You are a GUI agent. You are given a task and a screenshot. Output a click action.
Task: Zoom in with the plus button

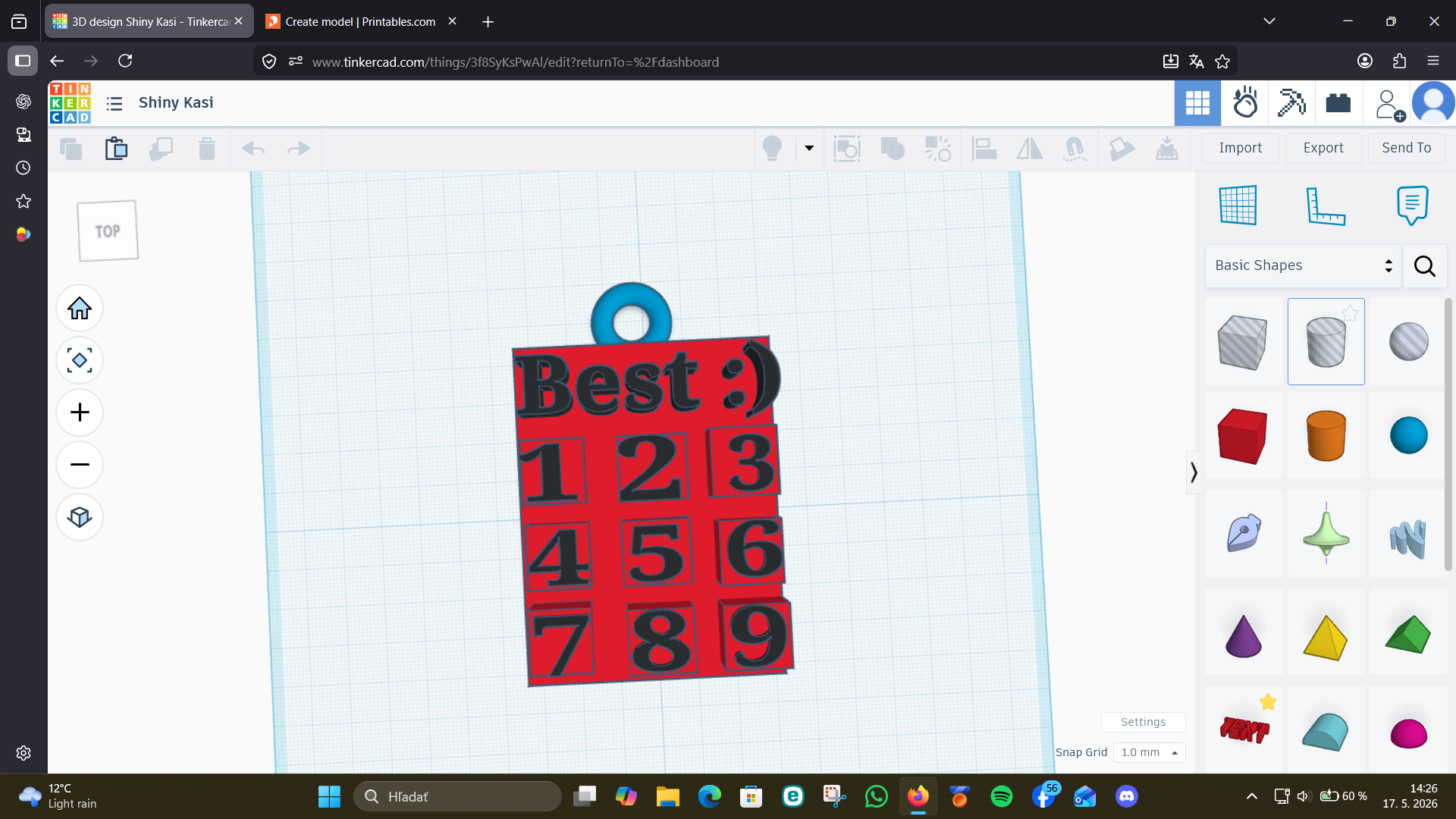point(80,413)
